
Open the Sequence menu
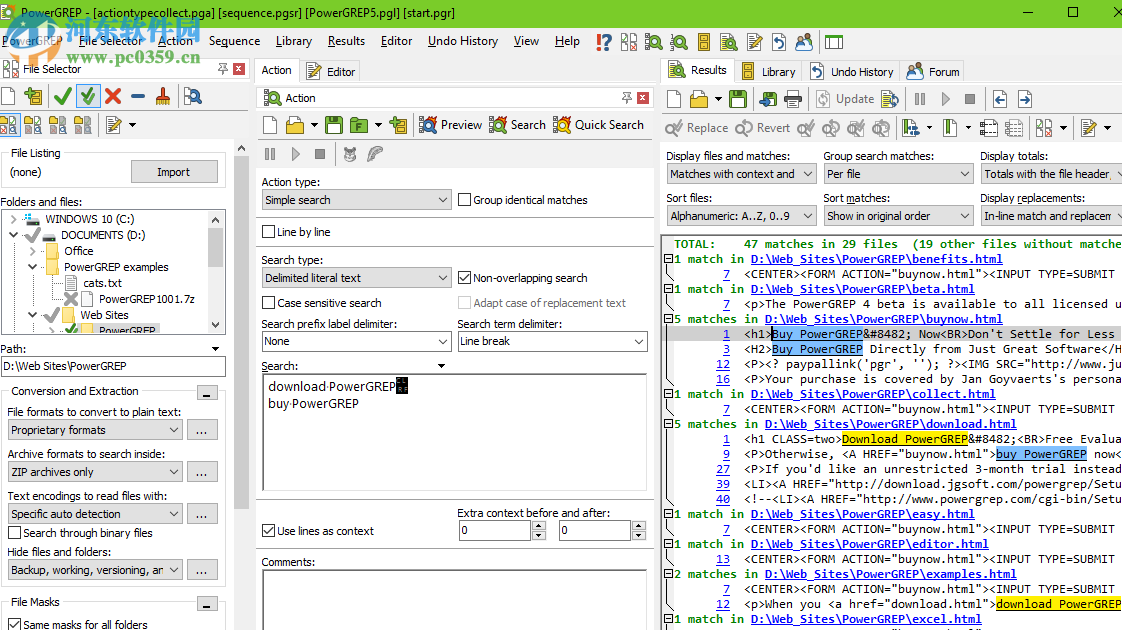234,41
